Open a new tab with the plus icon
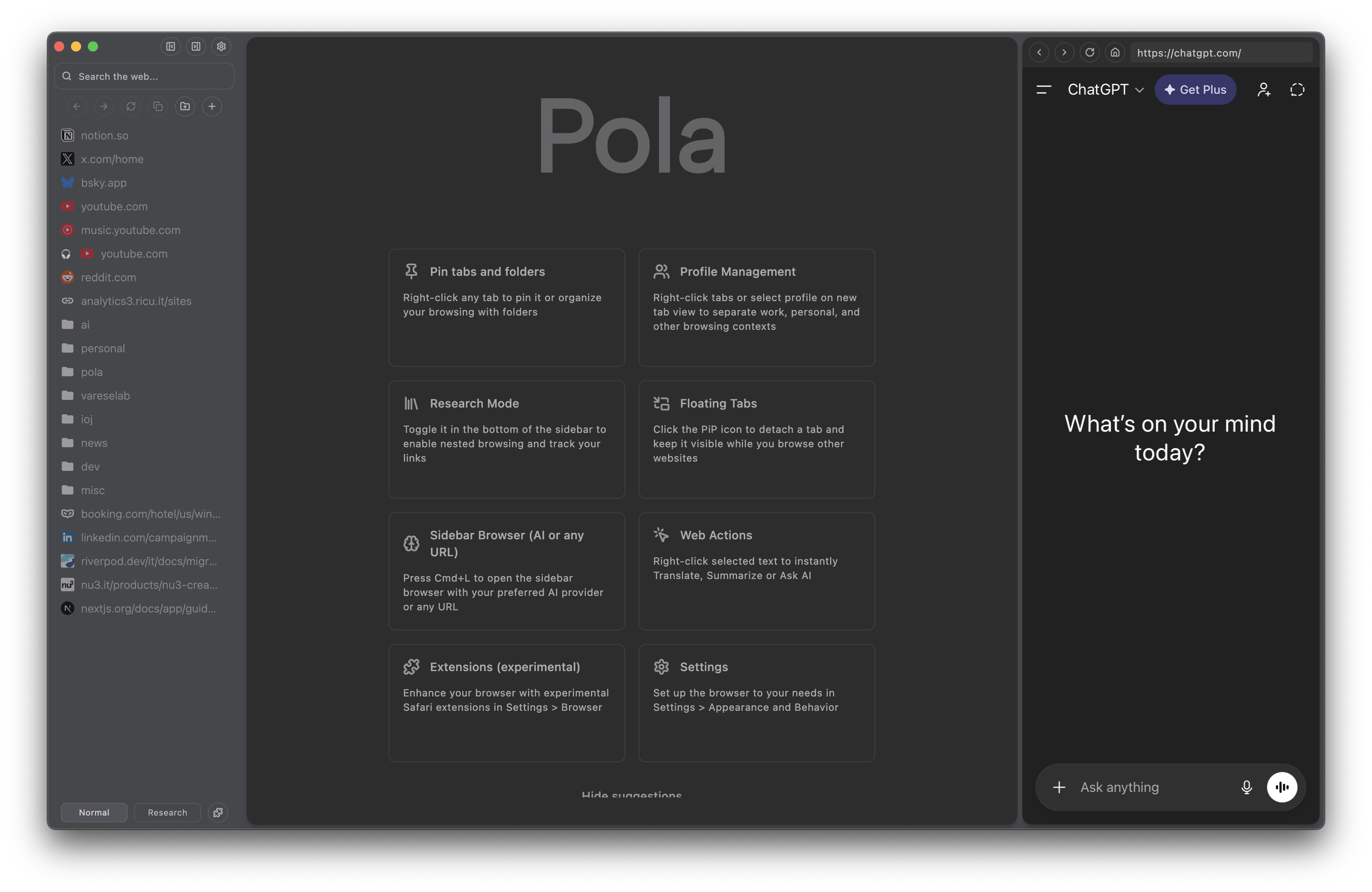 point(212,106)
